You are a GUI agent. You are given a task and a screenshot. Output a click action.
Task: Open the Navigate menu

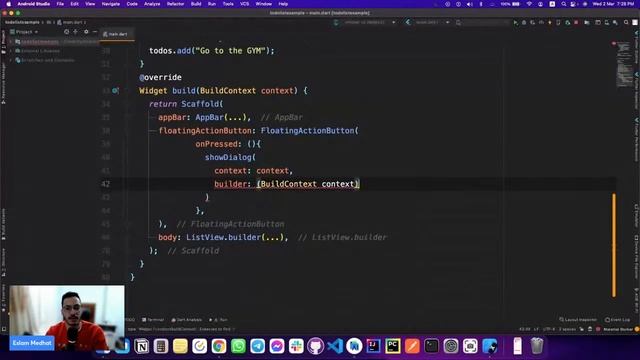click(x=111, y=4)
